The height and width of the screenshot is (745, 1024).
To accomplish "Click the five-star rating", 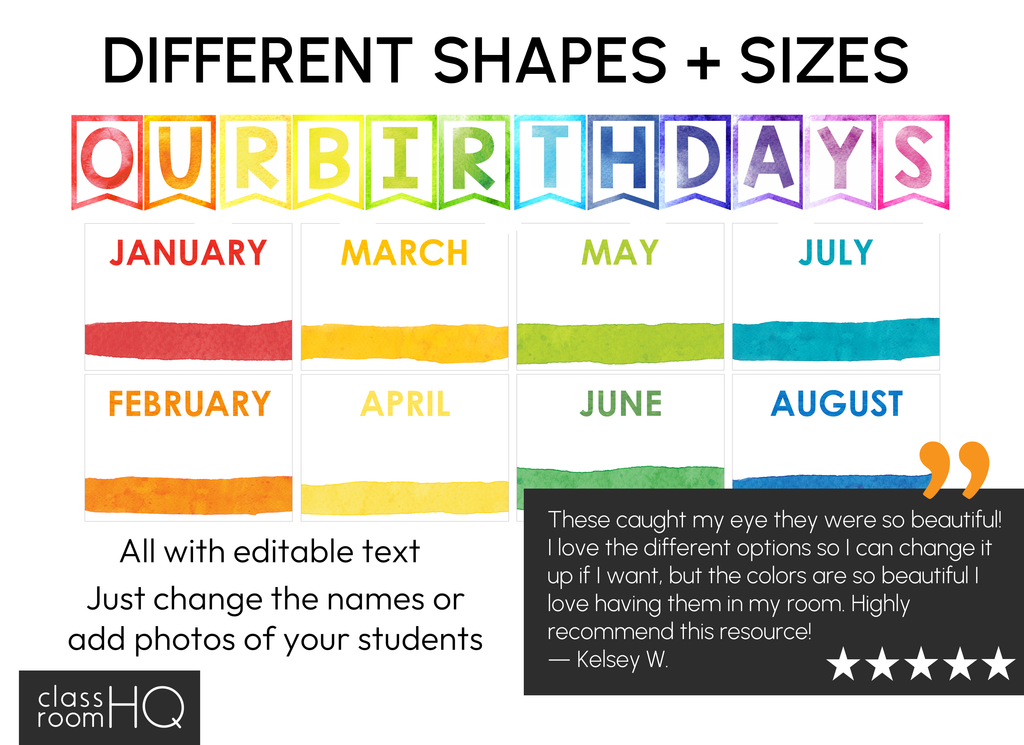I will coord(920,663).
